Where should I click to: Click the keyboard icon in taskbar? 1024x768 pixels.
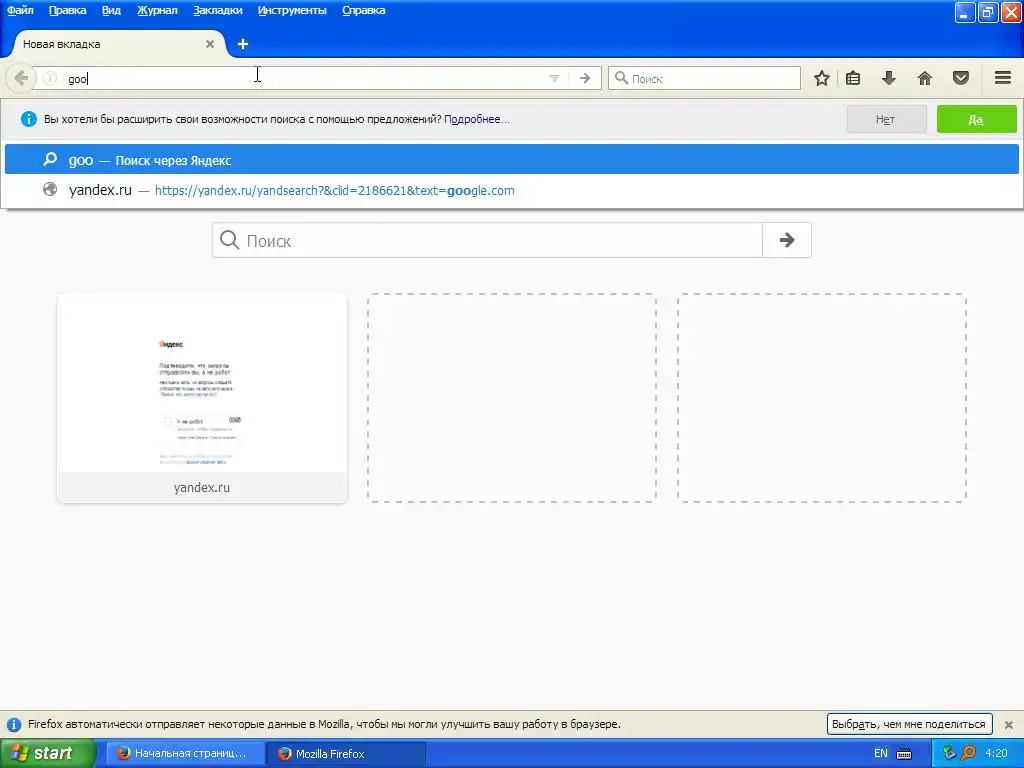click(904, 754)
